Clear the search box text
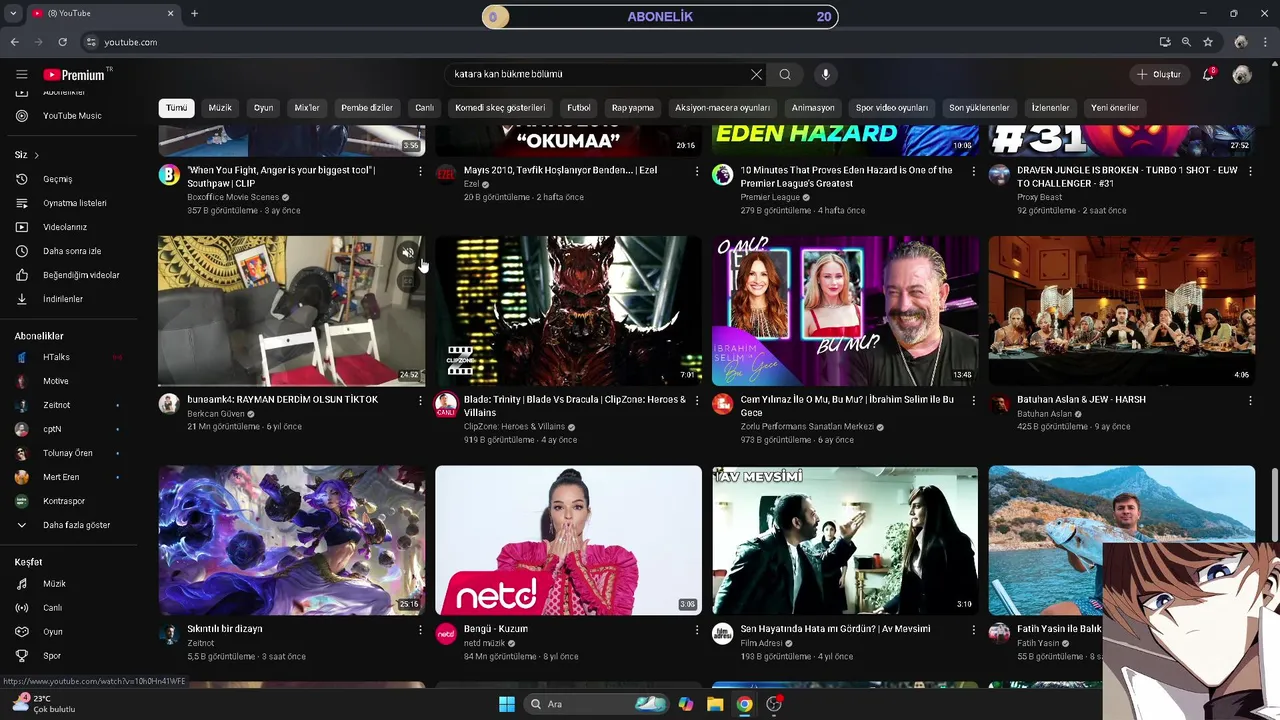Image resolution: width=1280 pixels, height=720 pixels. pyautogui.click(x=756, y=74)
